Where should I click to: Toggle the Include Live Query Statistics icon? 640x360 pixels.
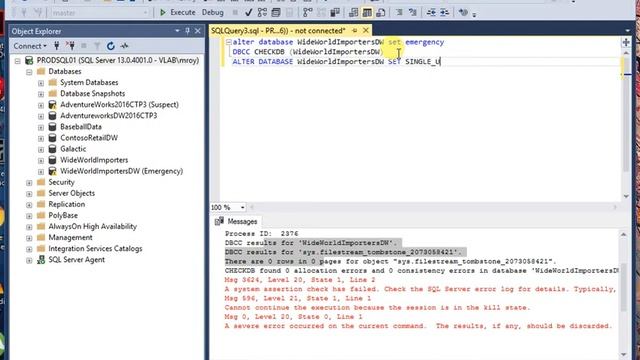click(322, 13)
